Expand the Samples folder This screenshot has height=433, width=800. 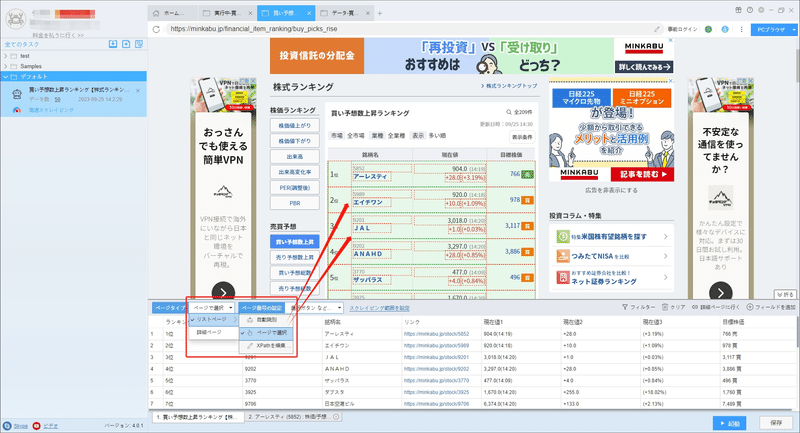pos(6,66)
